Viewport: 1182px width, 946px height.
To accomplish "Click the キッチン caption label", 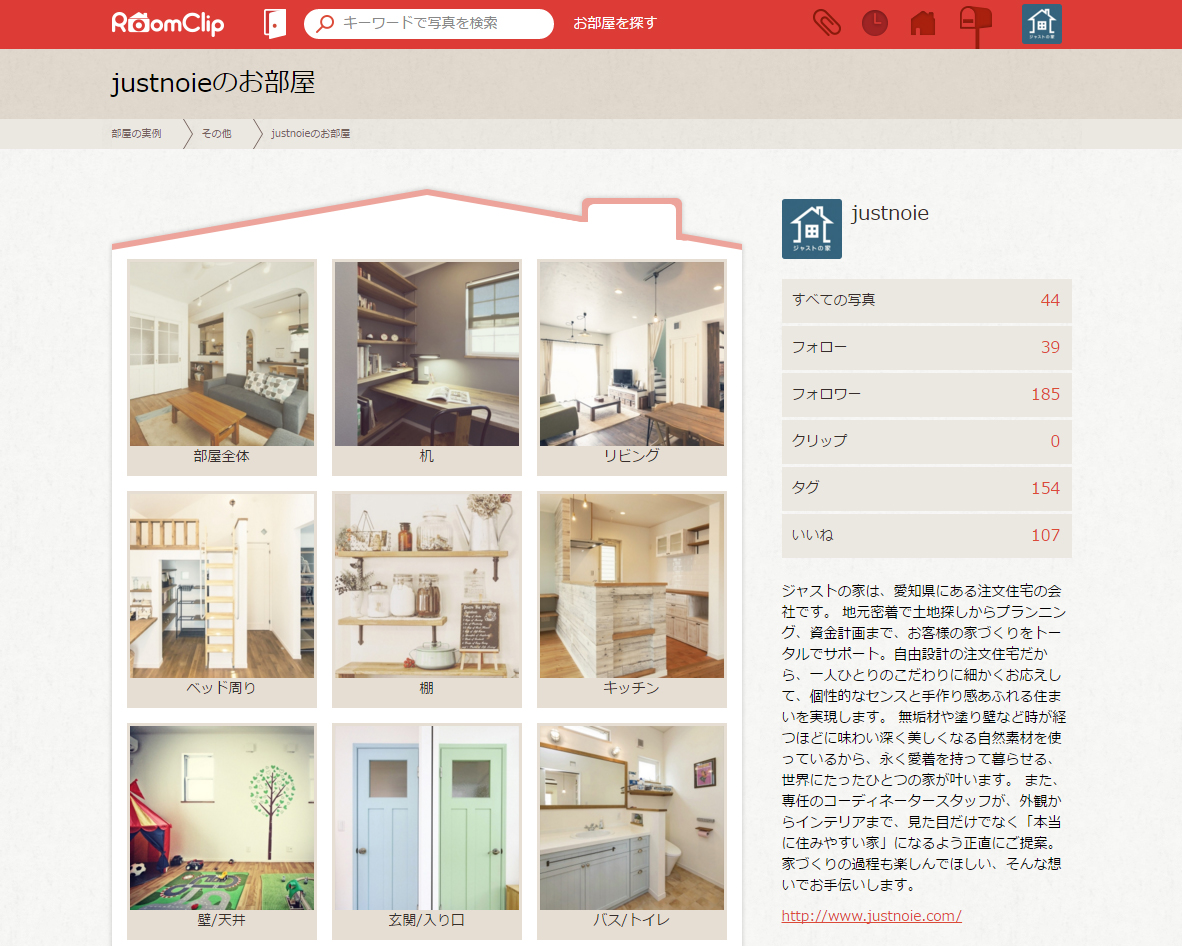I will tap(632, 687).
